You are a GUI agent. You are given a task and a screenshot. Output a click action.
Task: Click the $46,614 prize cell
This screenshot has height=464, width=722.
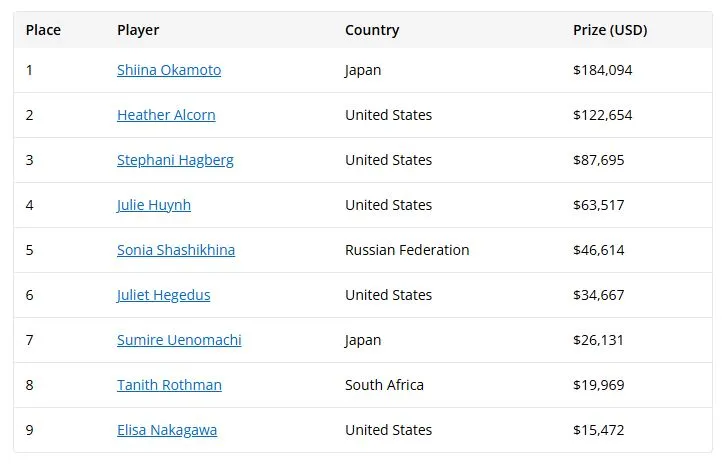point(599,250)
